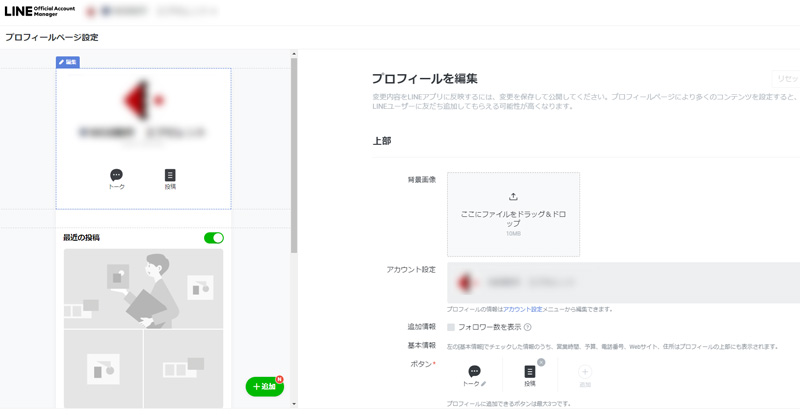Viewport: 800px width, 415px height.
Task: Click the 背景画像 label
Action: (422, 180)
